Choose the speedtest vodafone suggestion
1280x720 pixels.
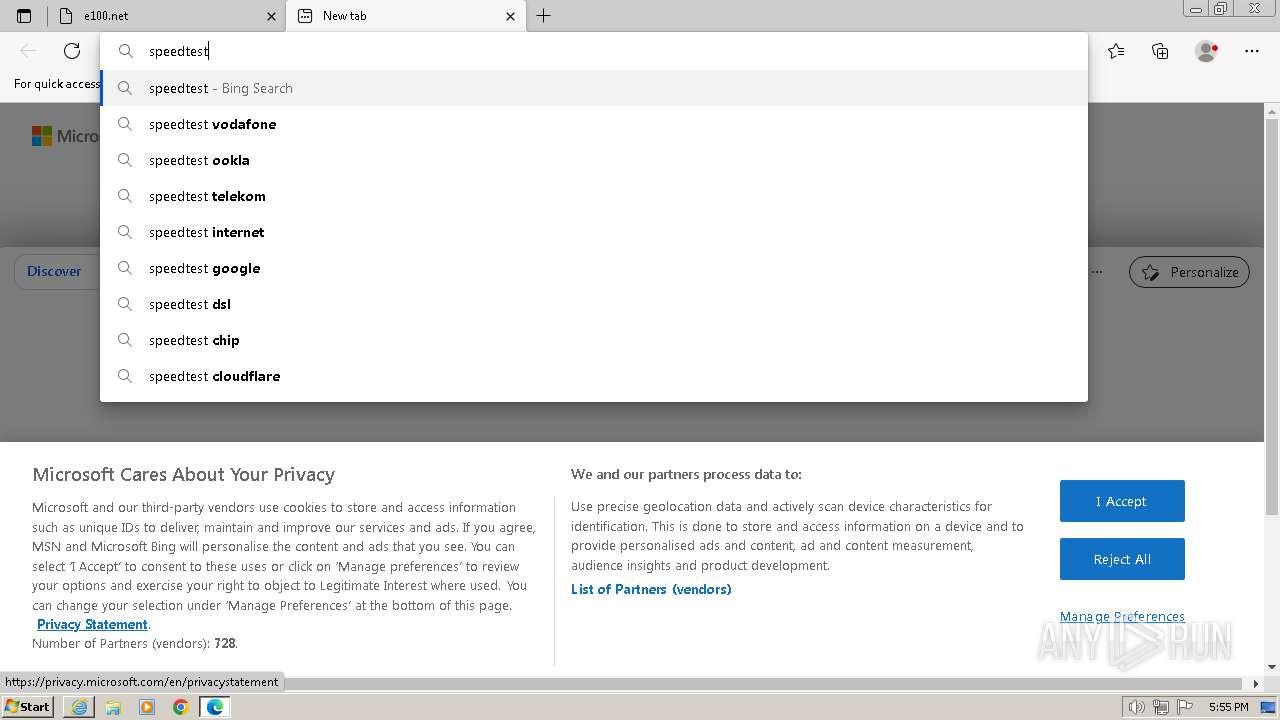(x=594, y=124)
